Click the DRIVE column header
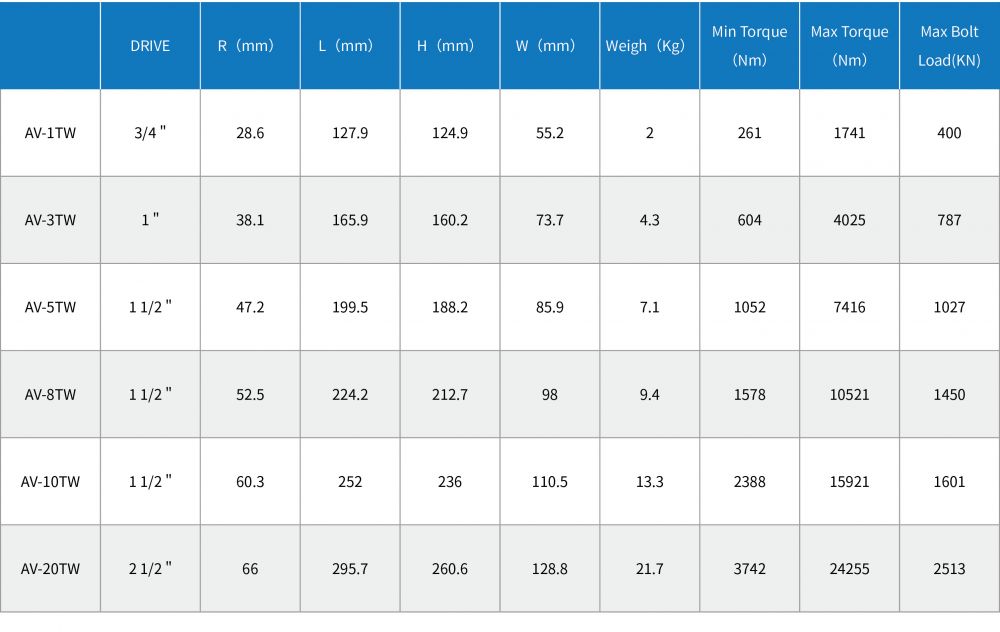 coord(150,46)
